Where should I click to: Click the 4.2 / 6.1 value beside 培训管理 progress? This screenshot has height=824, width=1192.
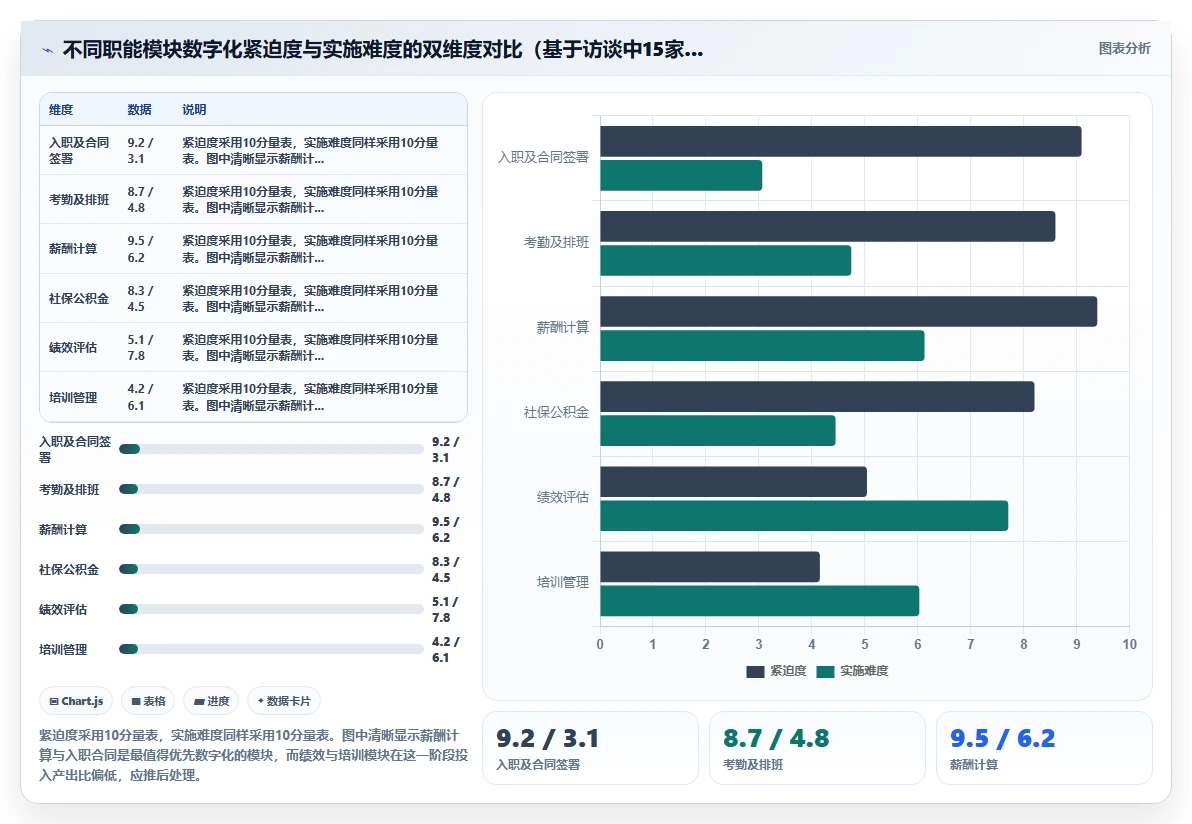445,650
